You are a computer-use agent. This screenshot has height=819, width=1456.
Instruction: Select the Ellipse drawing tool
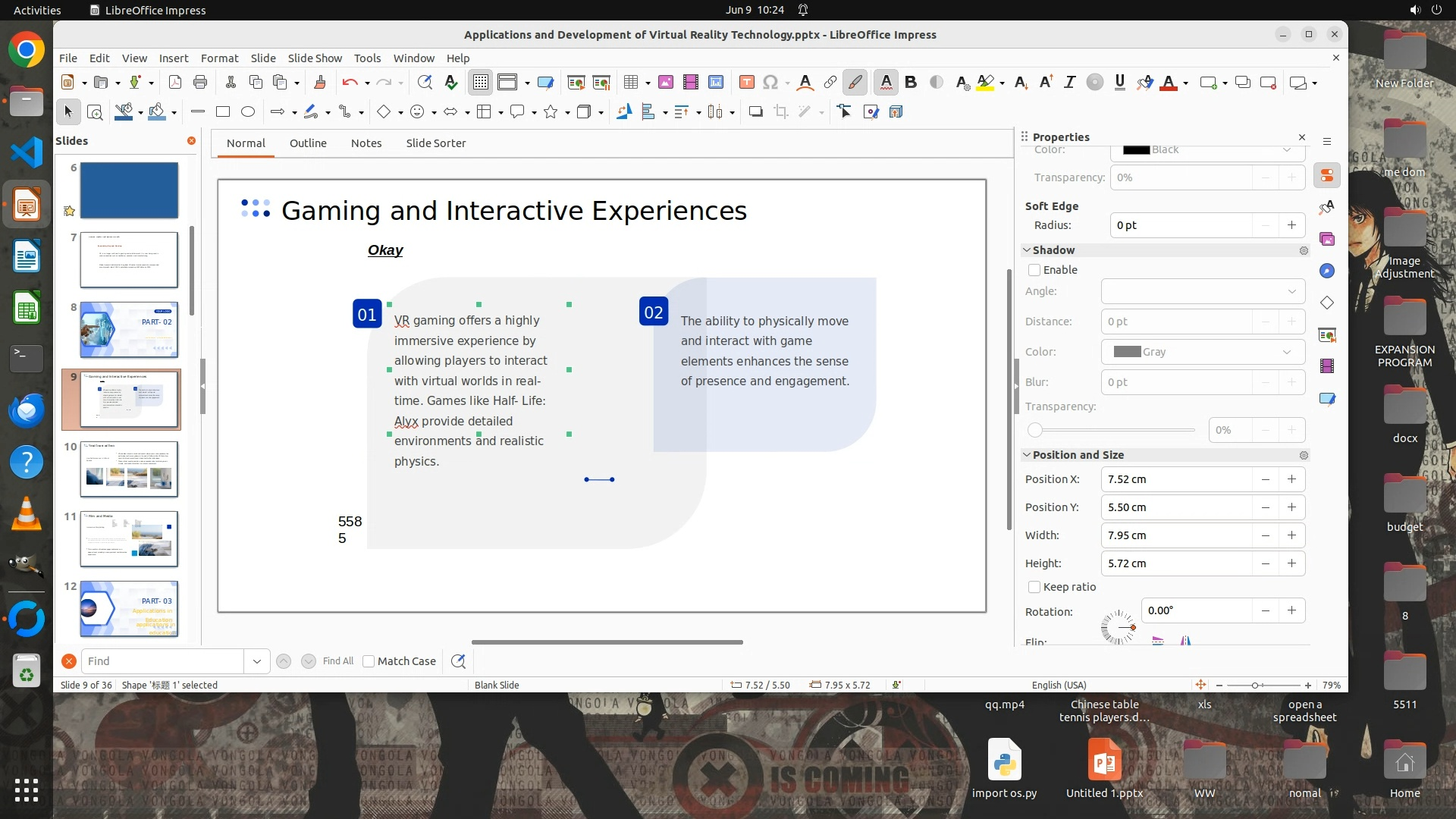(248, 112)
